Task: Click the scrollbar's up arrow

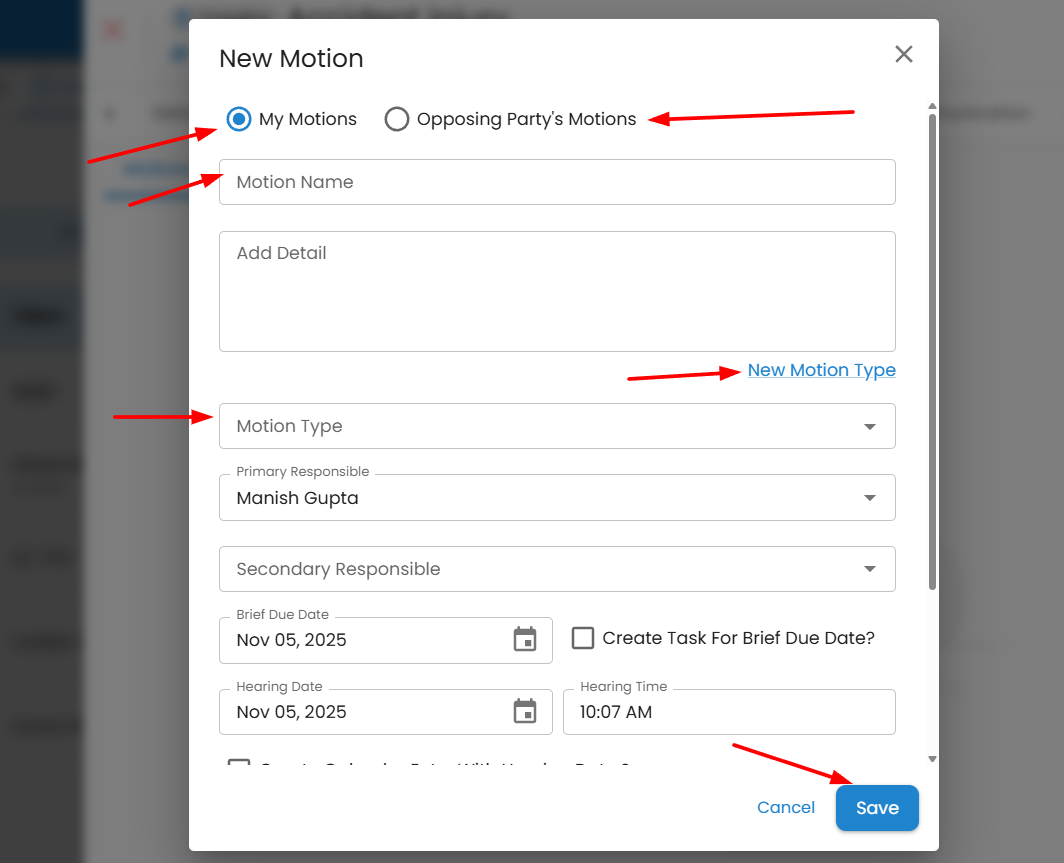Action: (x=932, y=106)
